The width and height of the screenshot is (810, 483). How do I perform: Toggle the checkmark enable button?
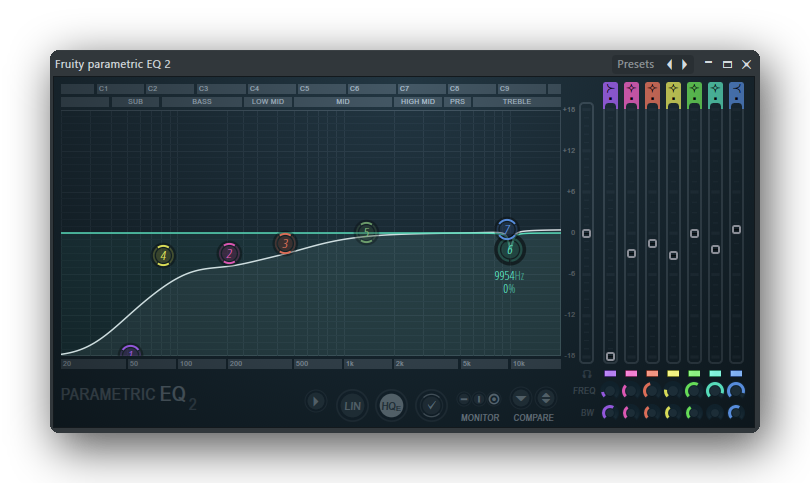(431, 406)
